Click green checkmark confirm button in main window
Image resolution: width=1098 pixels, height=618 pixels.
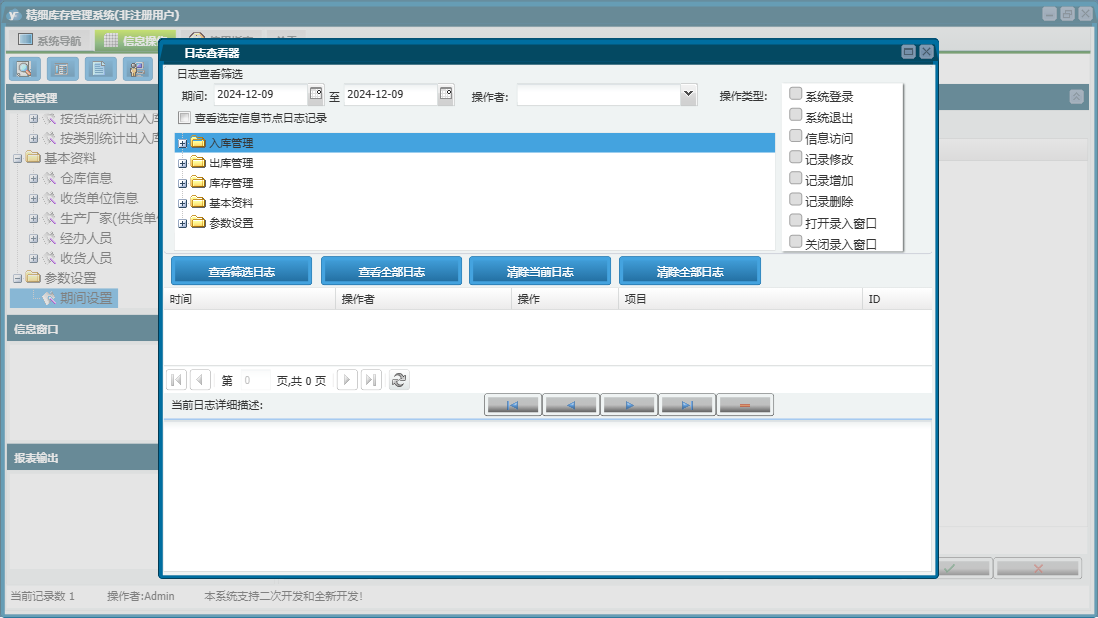click(963, 568)
